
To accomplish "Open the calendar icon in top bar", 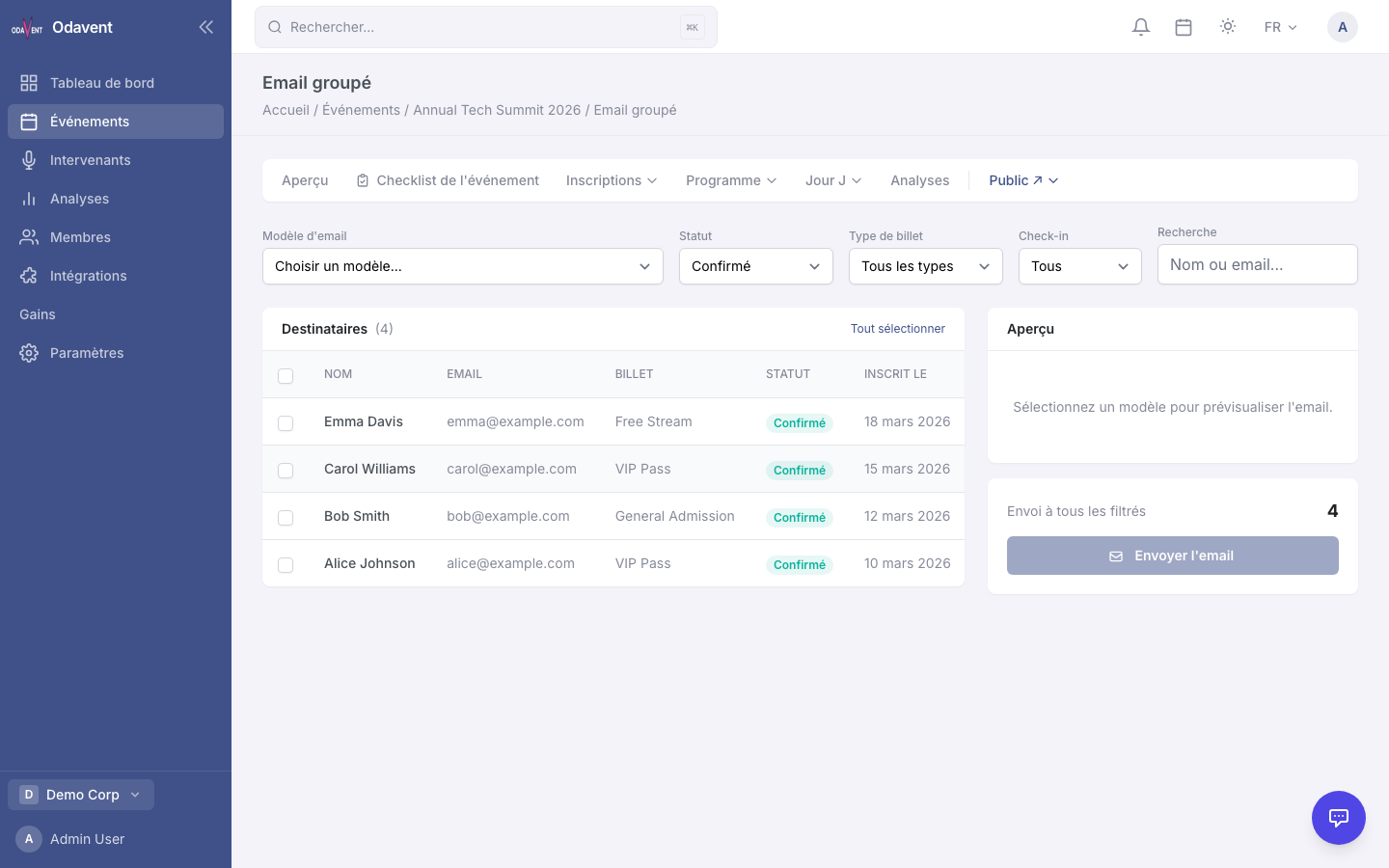I will (1184, 27).
